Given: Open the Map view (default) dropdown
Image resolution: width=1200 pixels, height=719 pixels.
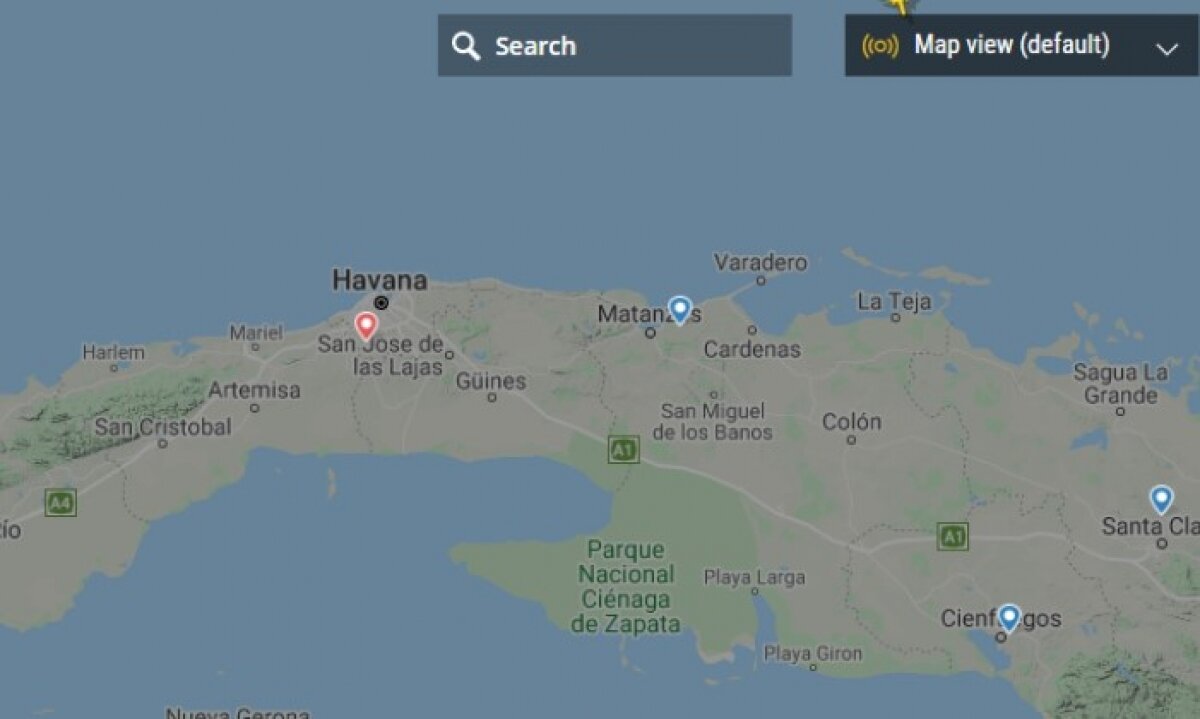Looking at the screenshot, I should coord(1022,45).
